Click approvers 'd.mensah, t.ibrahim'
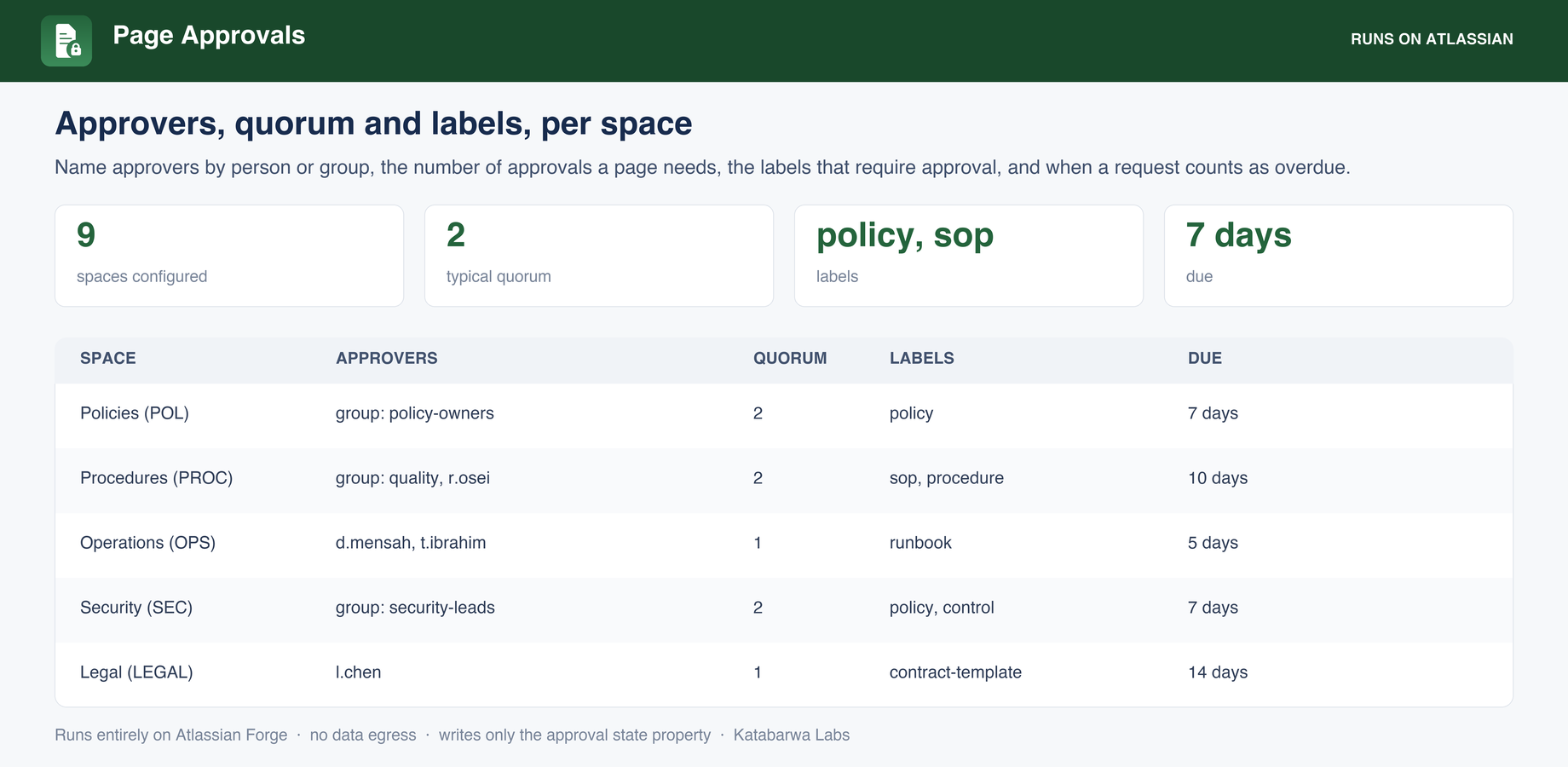 pyautogui.click(x=411, y=543)
